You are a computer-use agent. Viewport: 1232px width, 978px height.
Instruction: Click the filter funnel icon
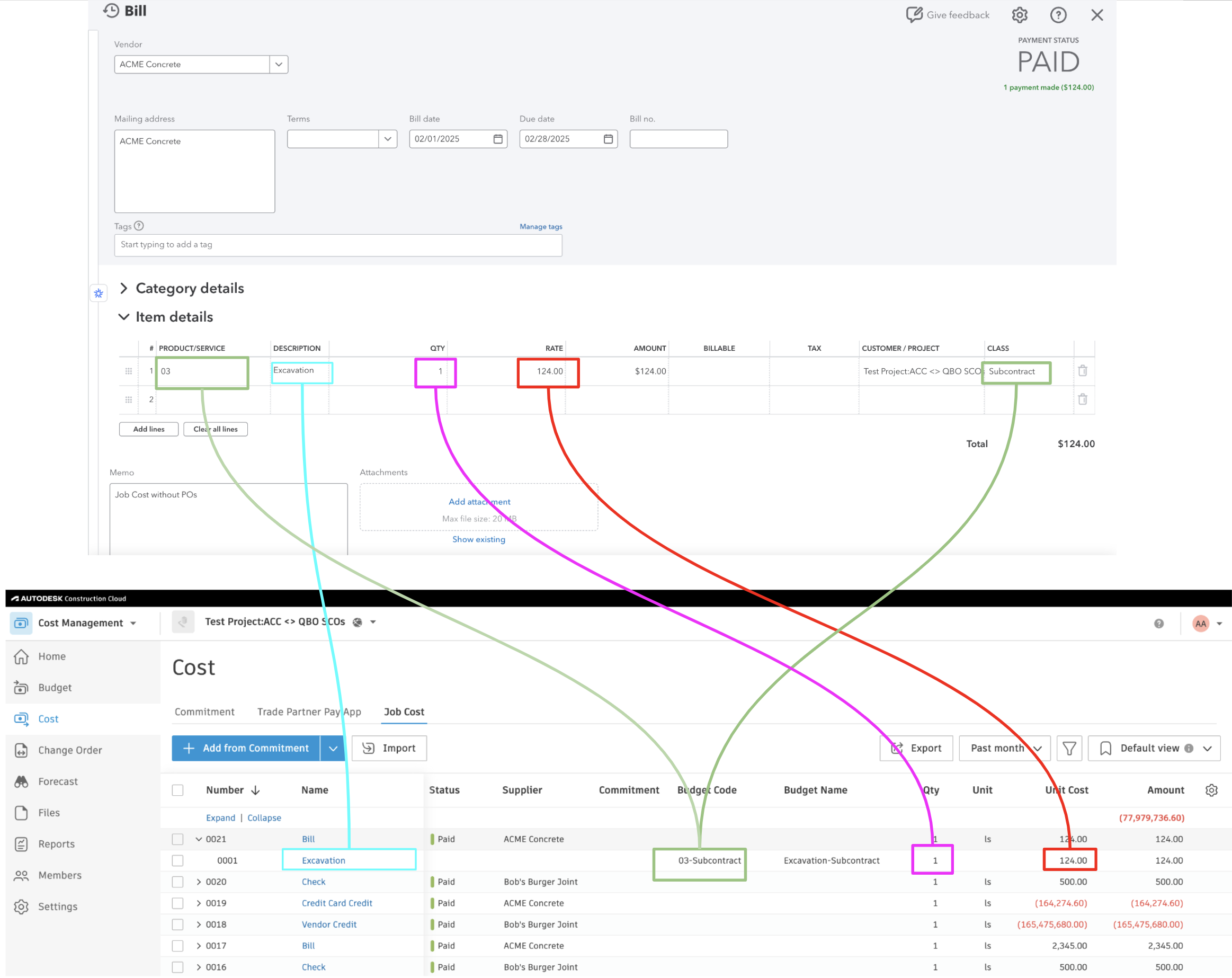tap(1068, 748)
